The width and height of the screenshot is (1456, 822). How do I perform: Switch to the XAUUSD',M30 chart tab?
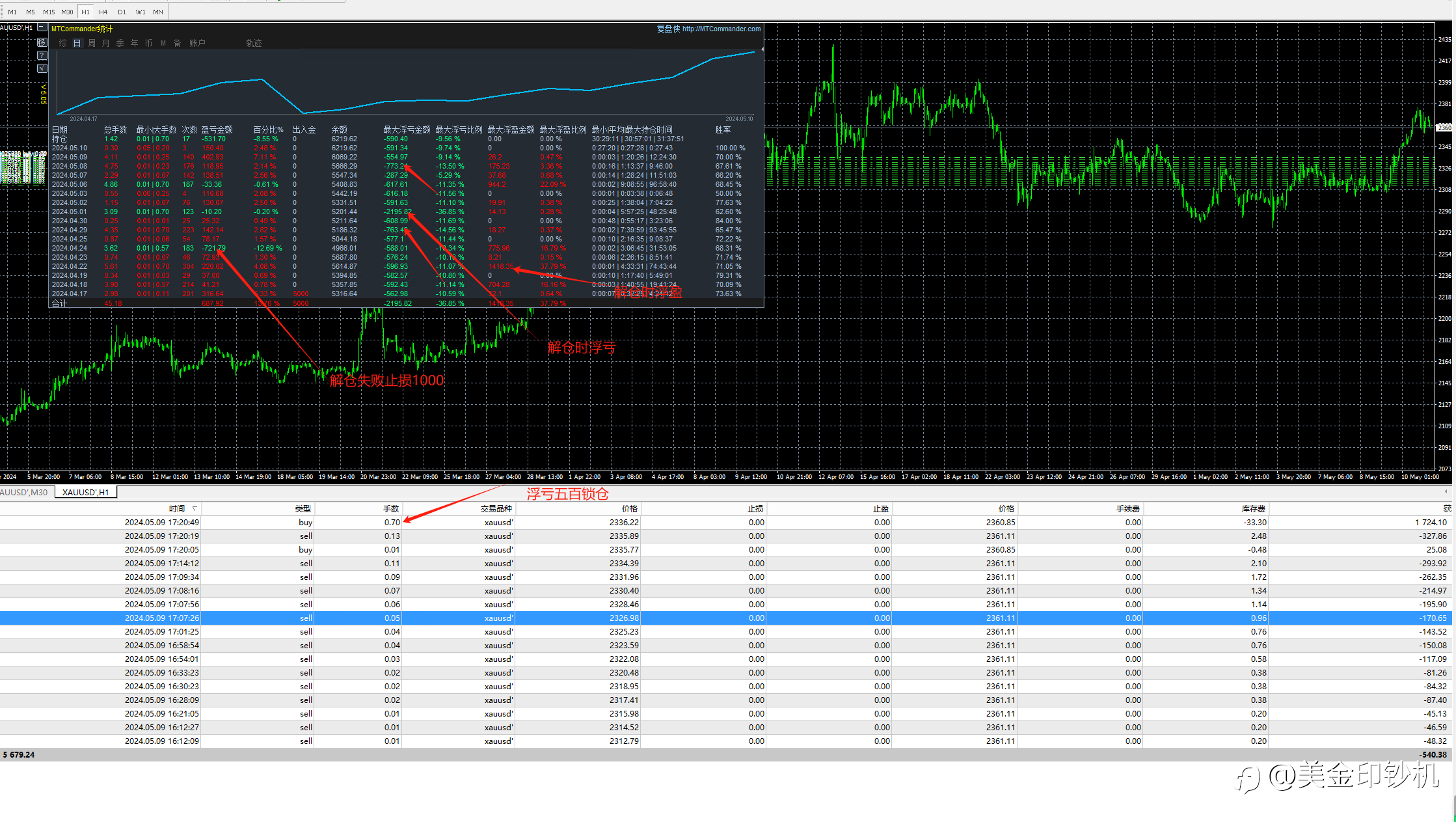(x=25, y=492)
